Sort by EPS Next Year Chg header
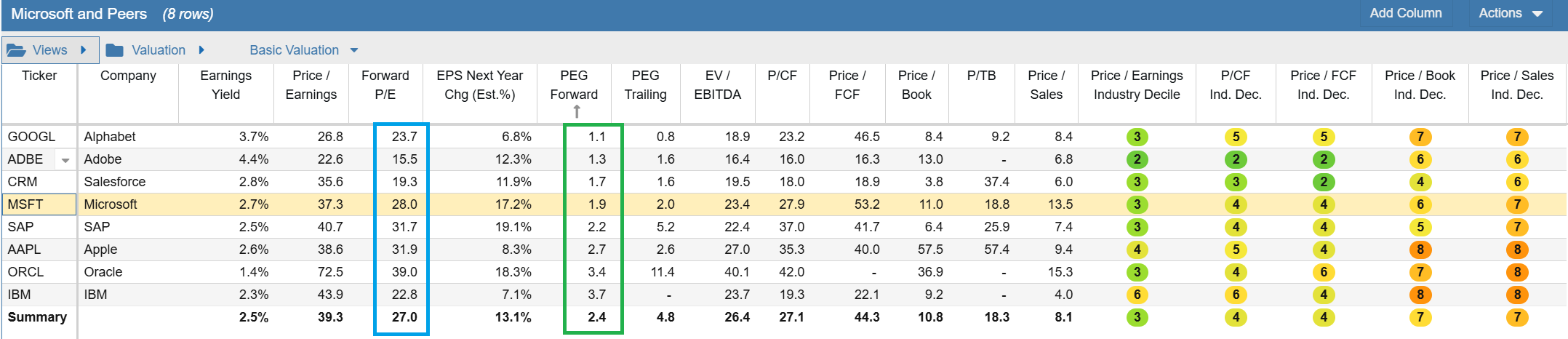Image resolution: width=1568 pixels, height=339 pixels. coord(480,85)
